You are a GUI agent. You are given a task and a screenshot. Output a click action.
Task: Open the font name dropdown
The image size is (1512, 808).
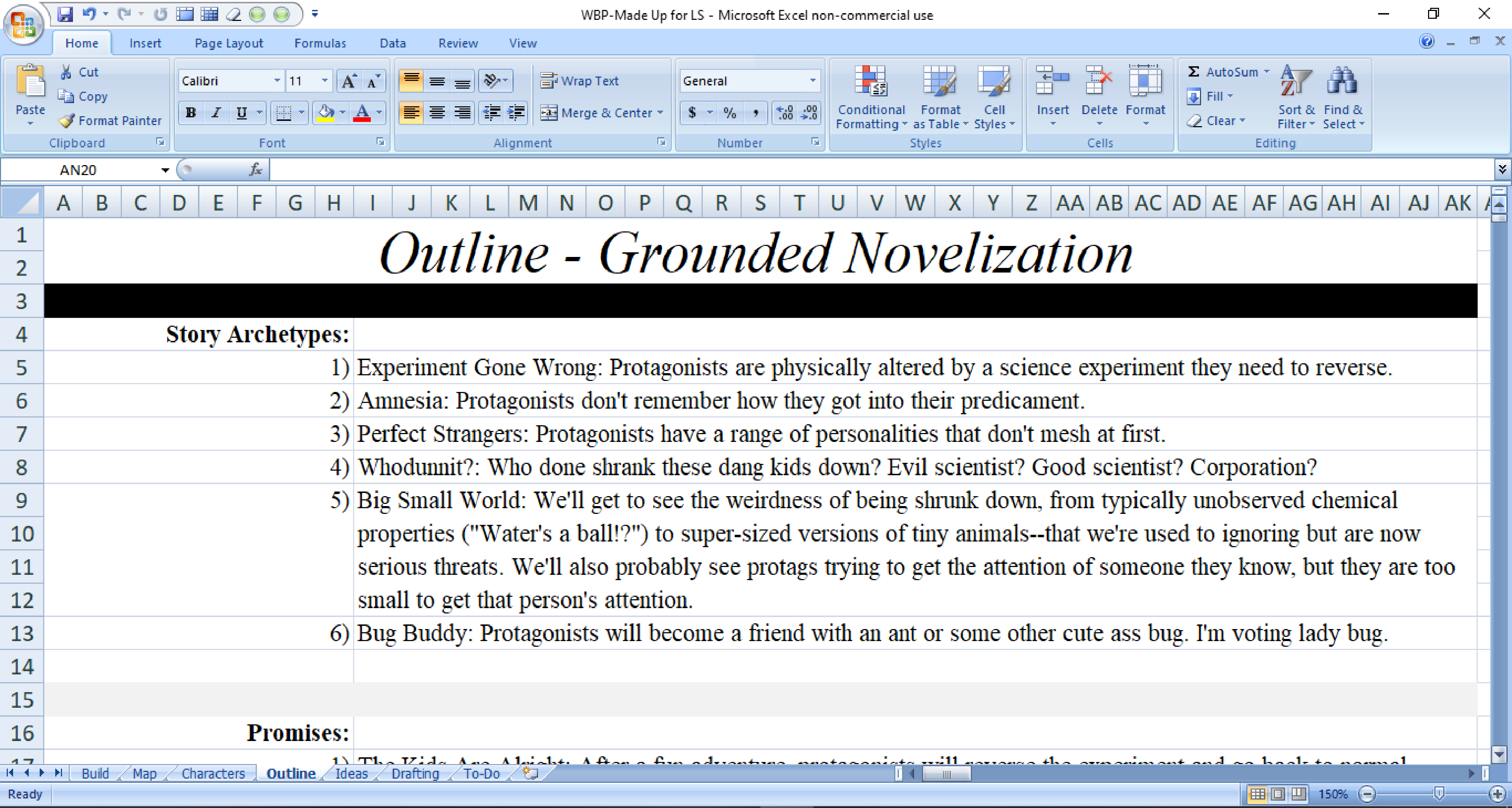coord(277,81)
